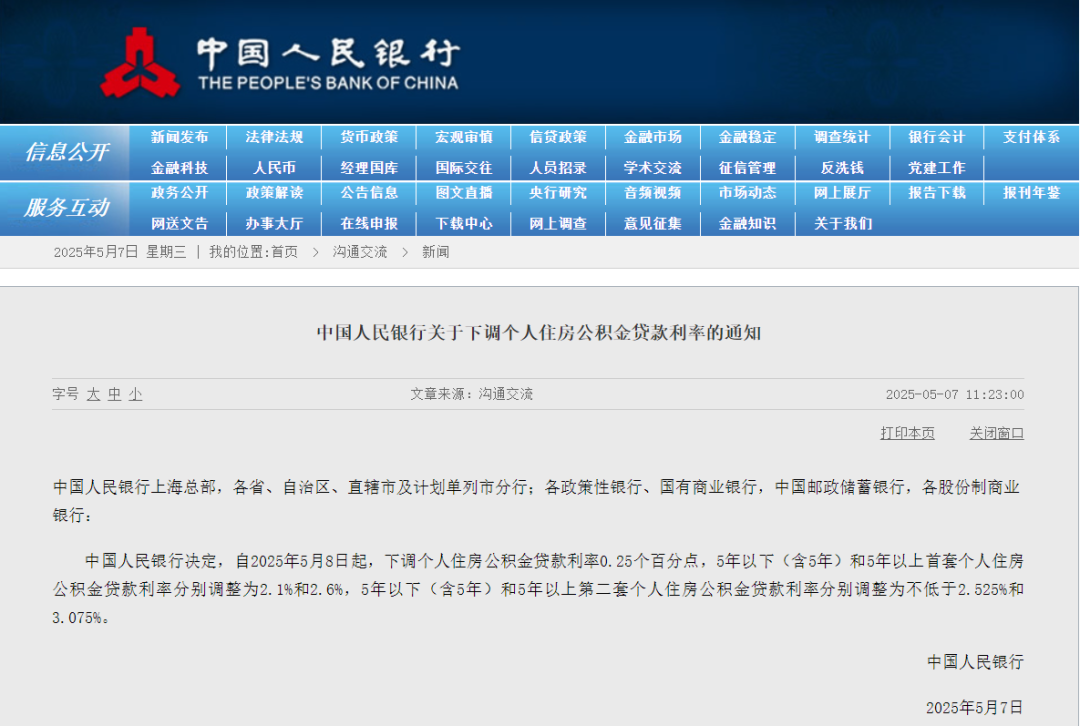Go to 金融稳定 section

[747, 137]
